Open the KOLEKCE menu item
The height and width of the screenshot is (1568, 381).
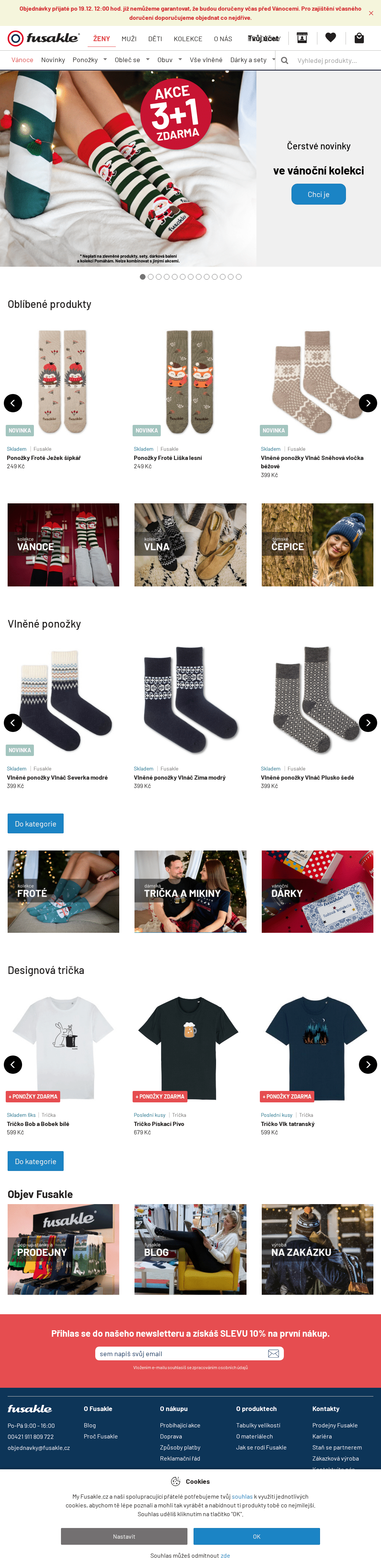point(188,39)
